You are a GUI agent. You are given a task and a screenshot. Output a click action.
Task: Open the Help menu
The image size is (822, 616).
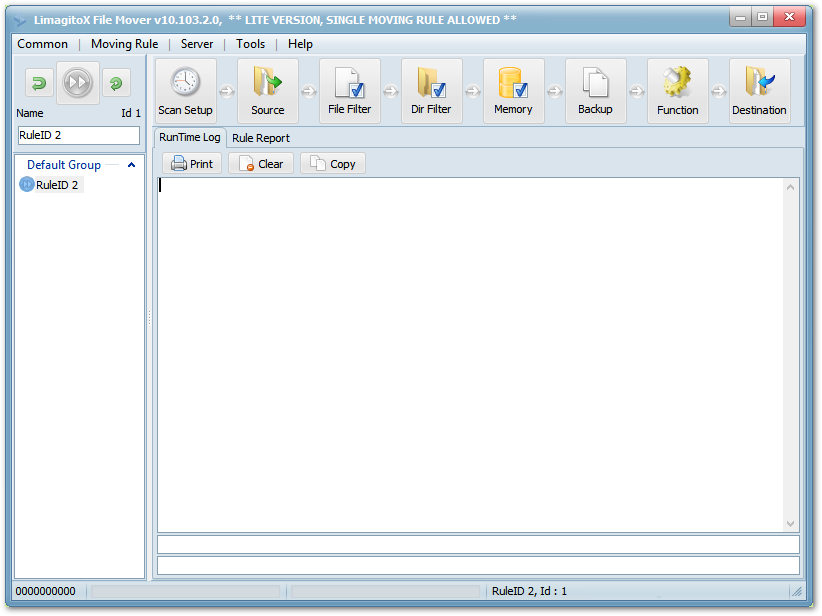(300, 44)
